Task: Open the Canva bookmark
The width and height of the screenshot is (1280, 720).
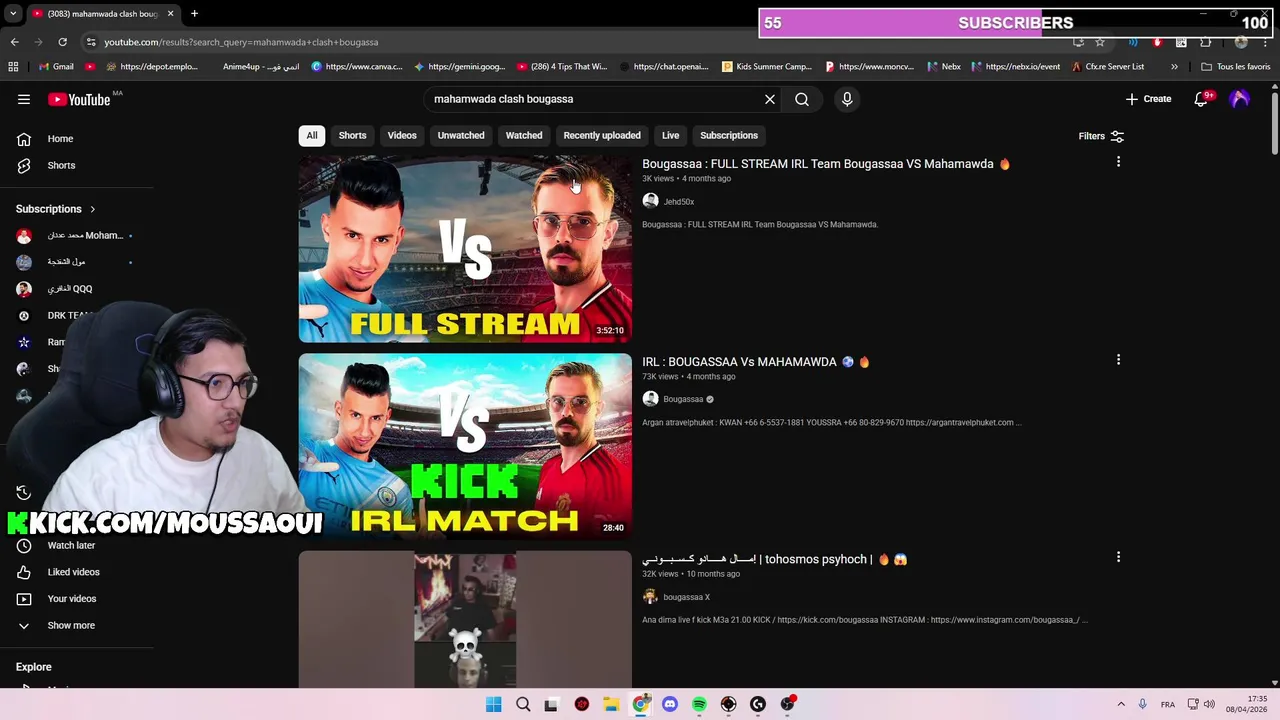Action: point(357,67)
